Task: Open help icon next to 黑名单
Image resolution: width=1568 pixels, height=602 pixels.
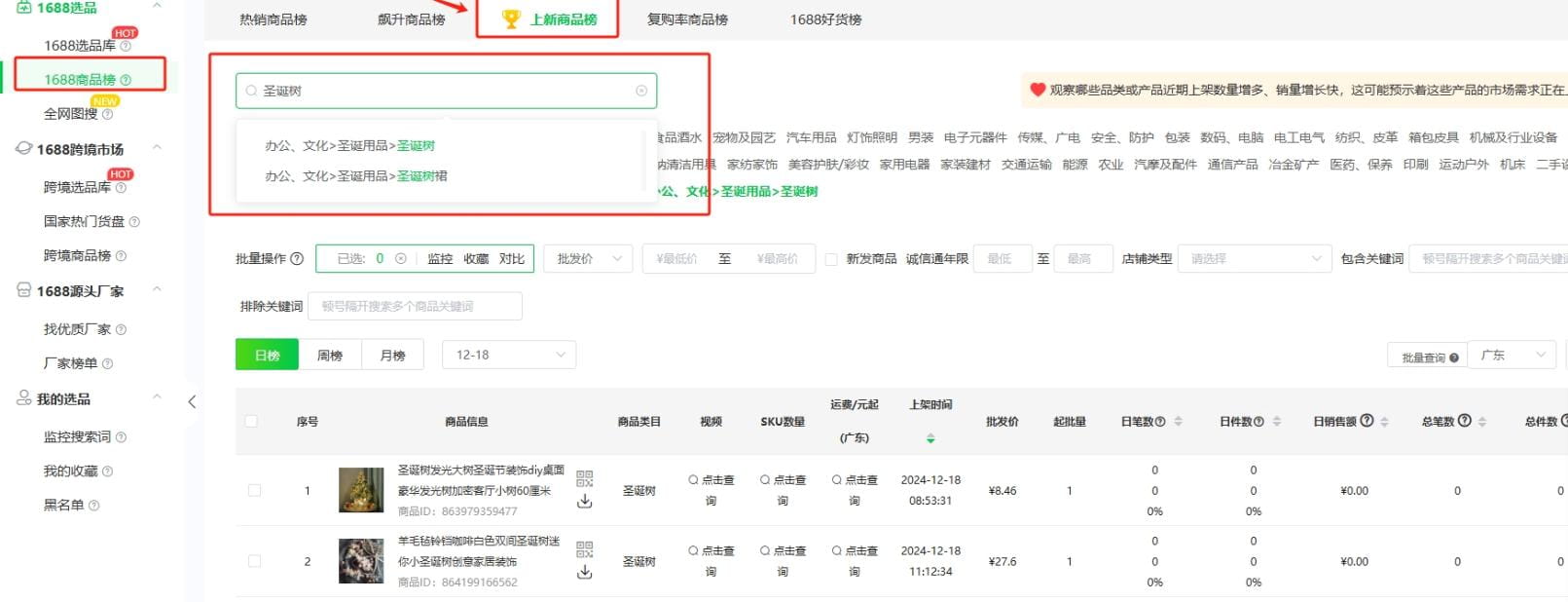Action: 94,506
